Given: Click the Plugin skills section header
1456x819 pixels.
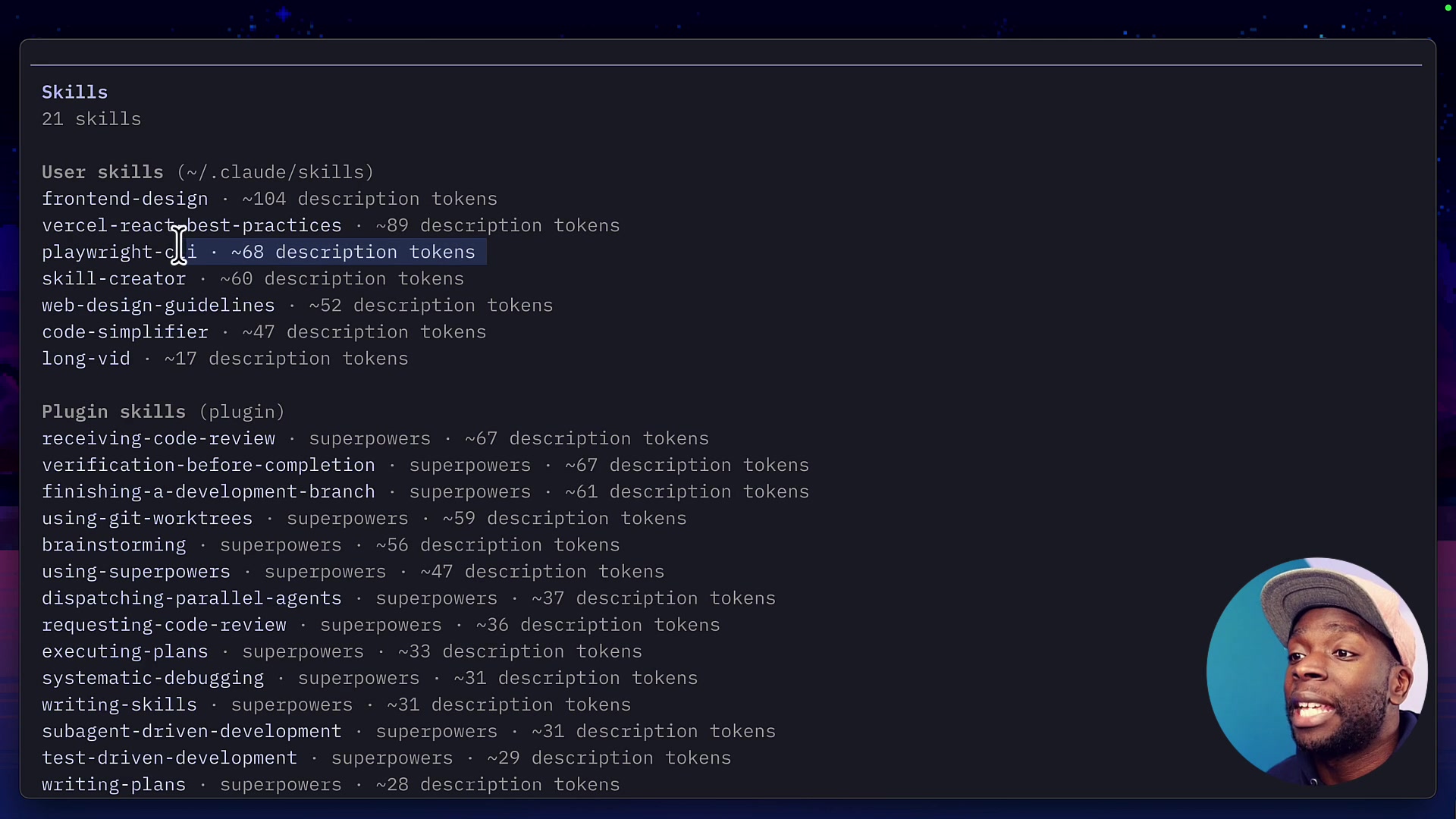Looking at the screenshot, I should pos(115,412).
